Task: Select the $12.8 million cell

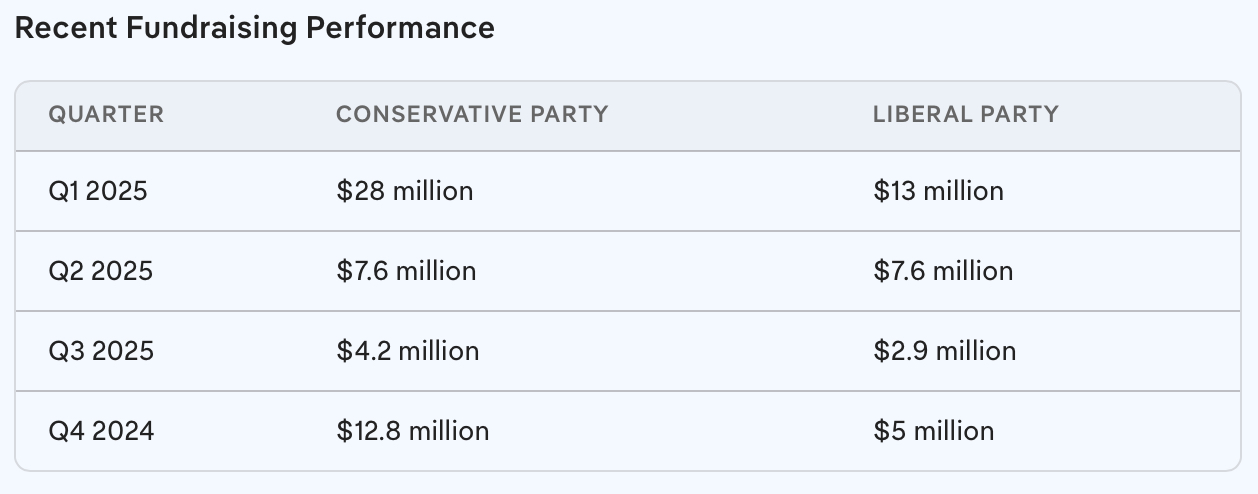Action: [x=413, y=431]
